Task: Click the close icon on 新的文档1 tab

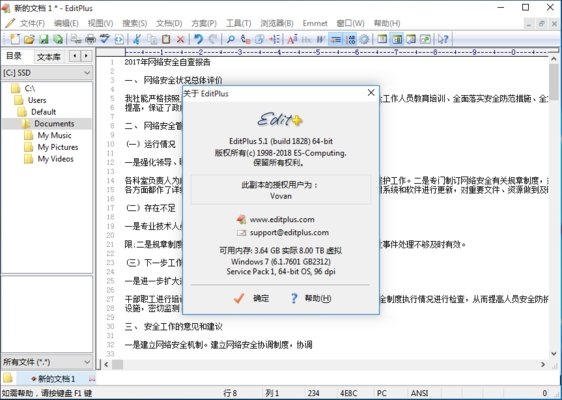Action: click(x=92, y=378)
